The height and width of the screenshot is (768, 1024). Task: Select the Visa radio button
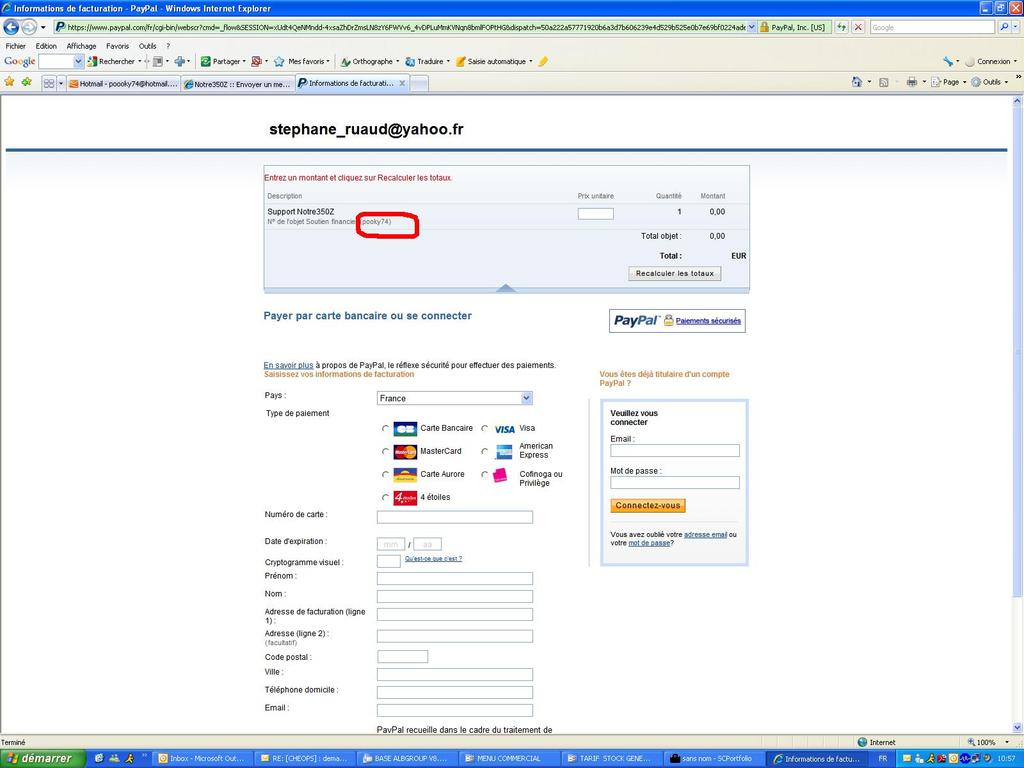click(x=485, y=428)
